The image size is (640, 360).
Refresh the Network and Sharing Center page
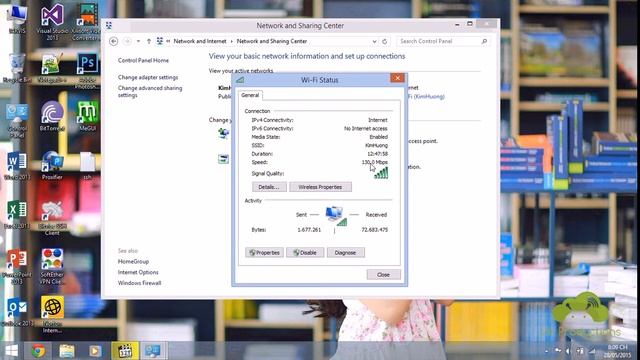[x=384, y=41]
